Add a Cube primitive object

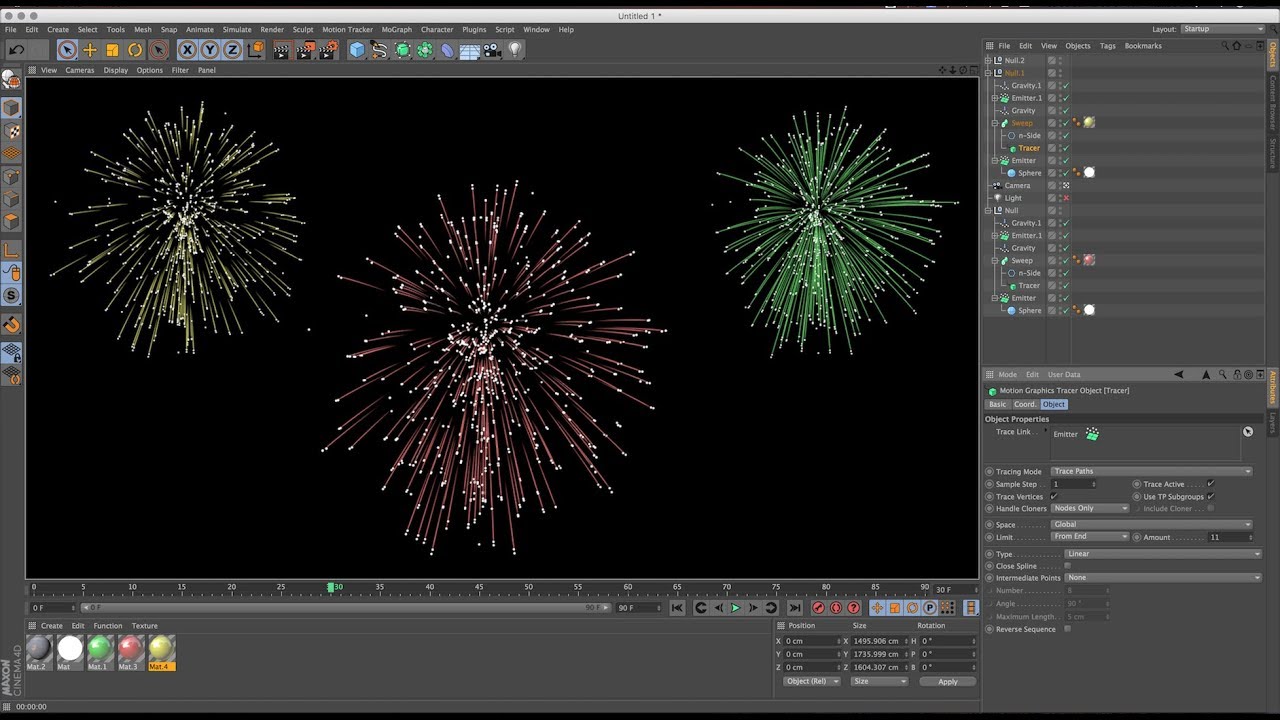point(357,50)
